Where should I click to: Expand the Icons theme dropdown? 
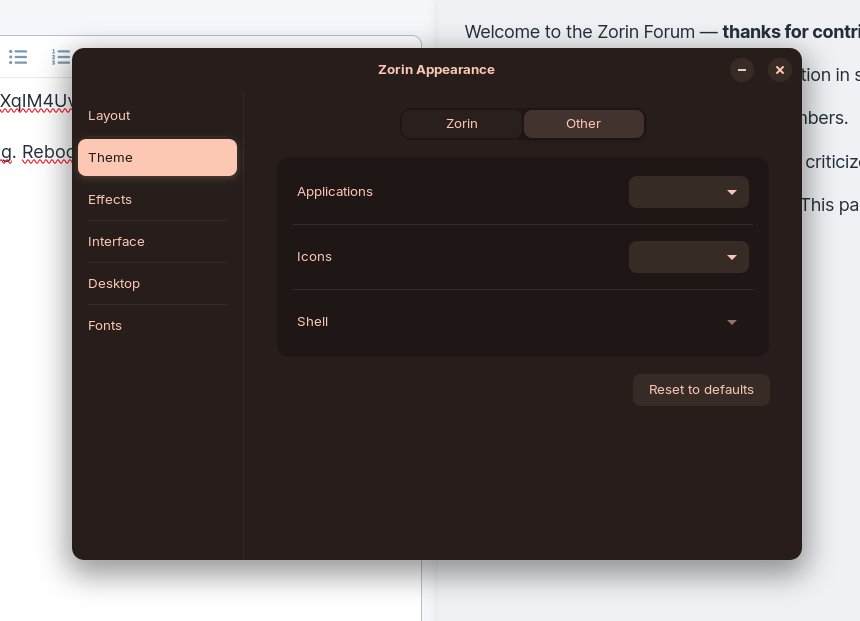click(x=689, y=257)
